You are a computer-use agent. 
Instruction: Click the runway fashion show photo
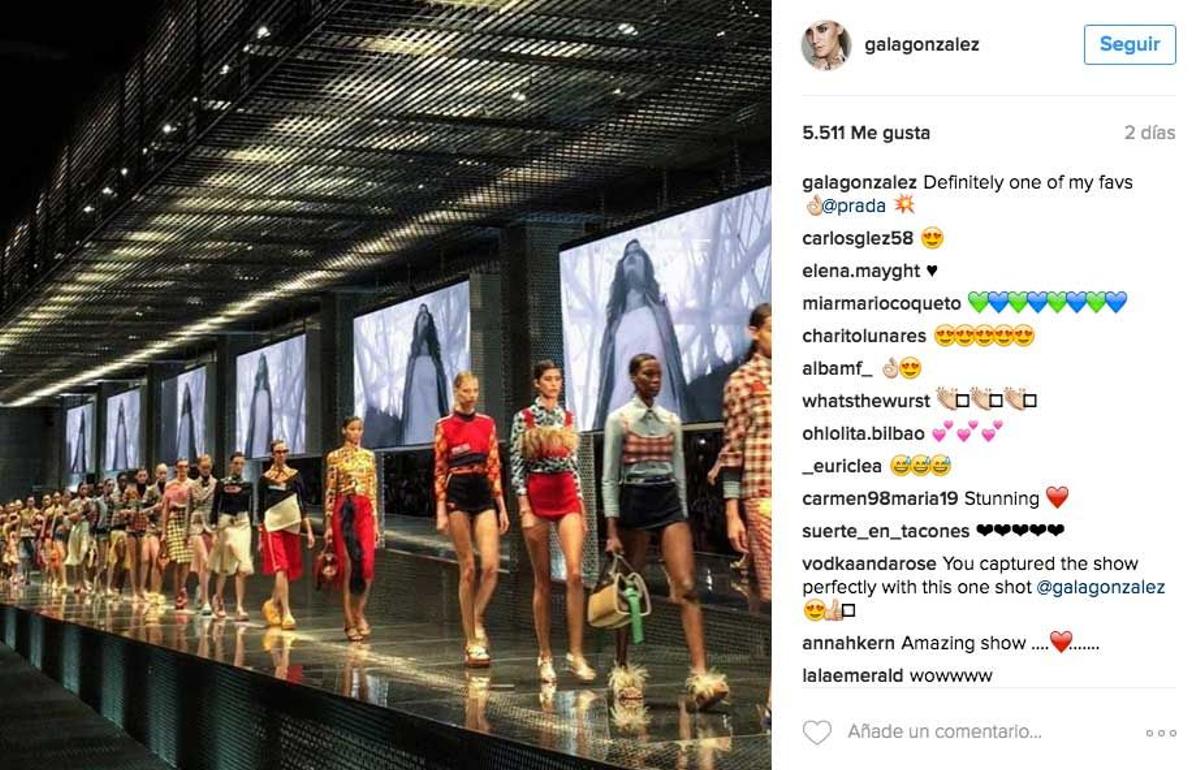point(385,385)
